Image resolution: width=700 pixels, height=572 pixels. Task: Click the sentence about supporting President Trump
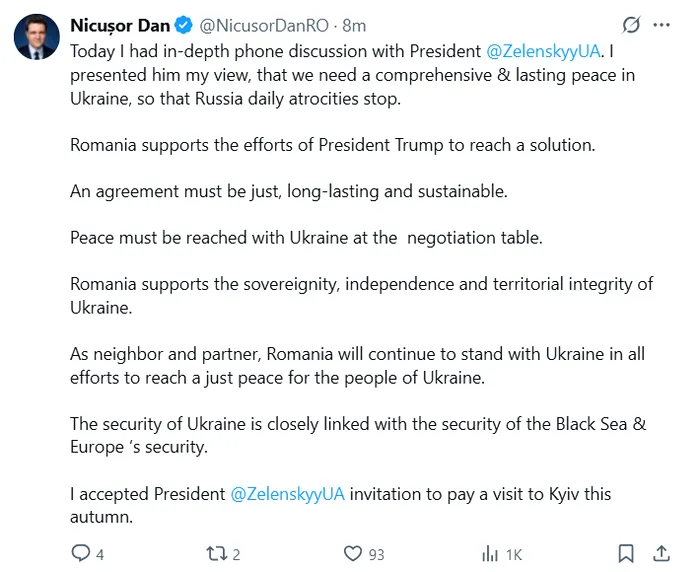(332, 145)
